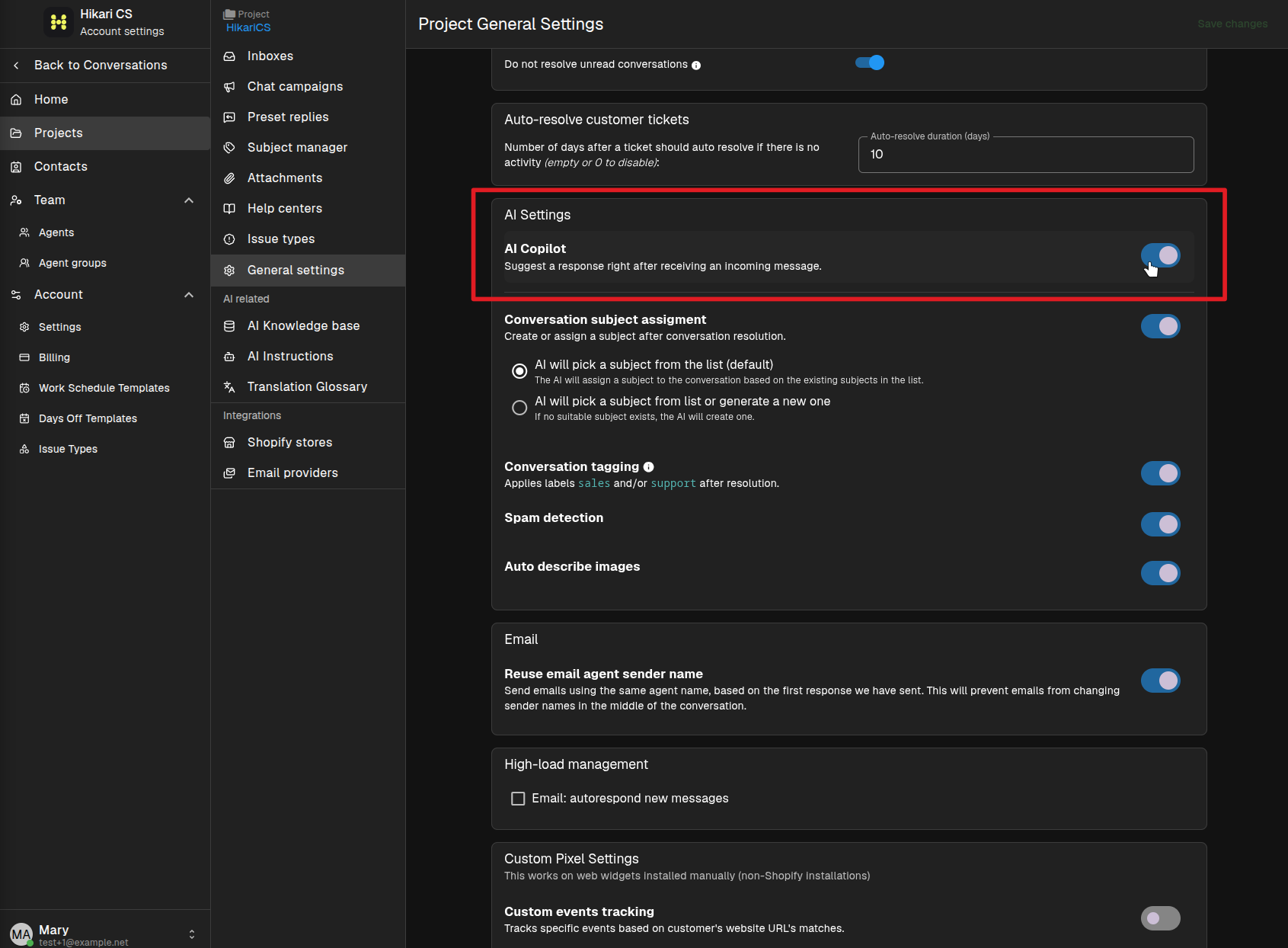Click the Billing card icon
This screenshot has height=948, width=1288.
[24, 357]
